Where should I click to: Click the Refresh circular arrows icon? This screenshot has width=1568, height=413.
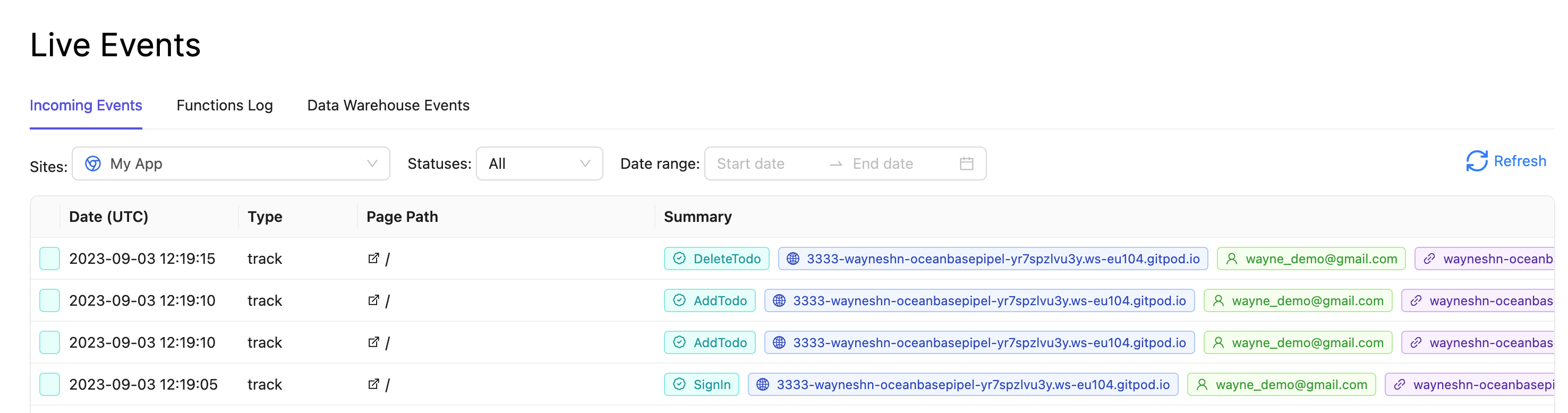point(1476,161)
